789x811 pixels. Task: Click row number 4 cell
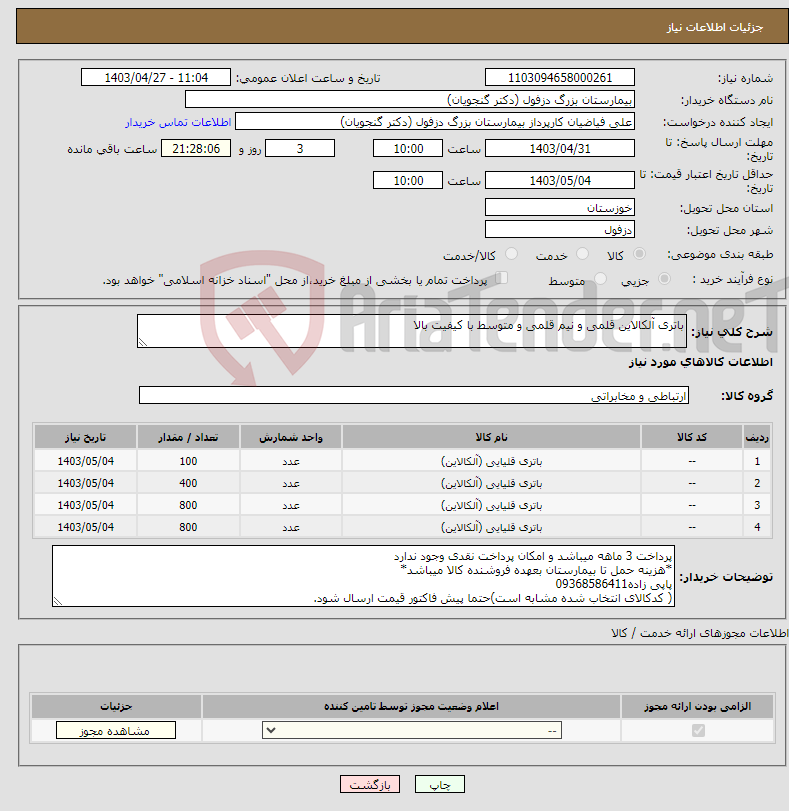(757, 527)
